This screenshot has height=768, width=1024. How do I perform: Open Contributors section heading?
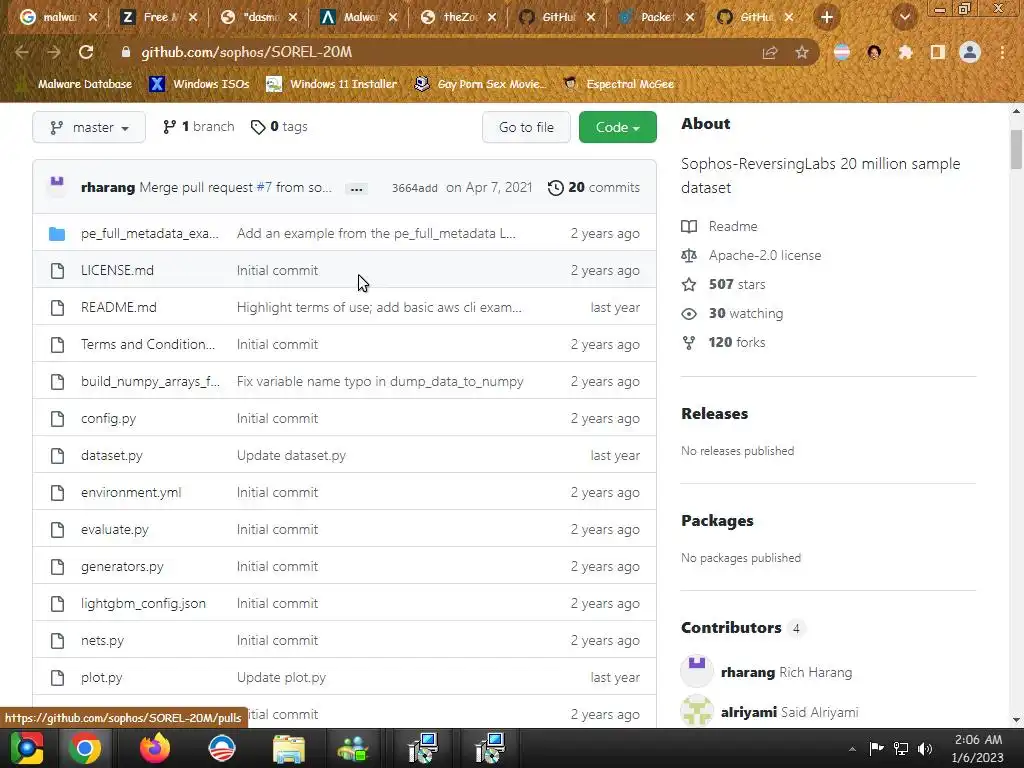pos(731,628)
